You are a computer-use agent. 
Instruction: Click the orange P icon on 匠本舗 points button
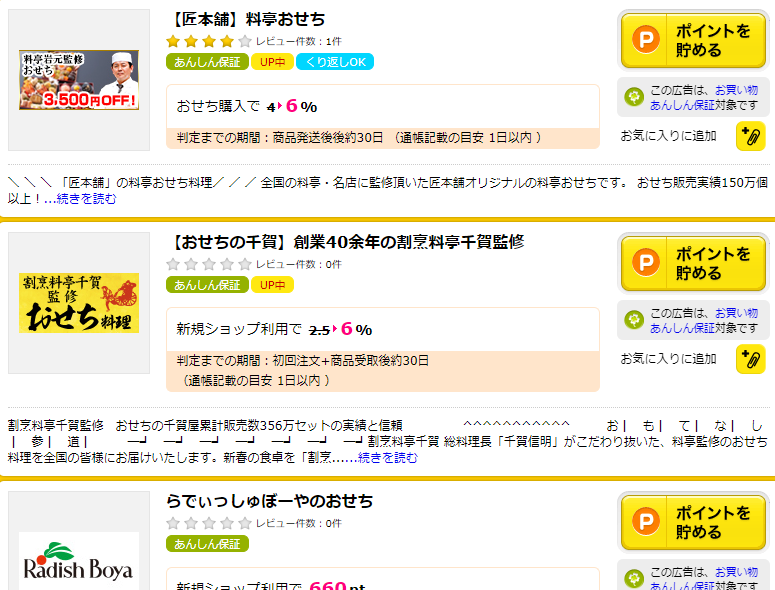pos(646,40)
